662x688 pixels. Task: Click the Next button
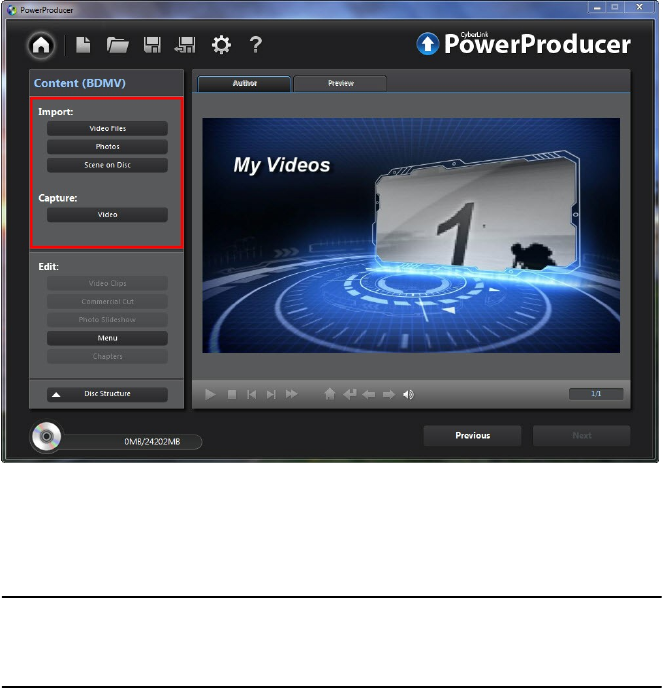(582, 436)
